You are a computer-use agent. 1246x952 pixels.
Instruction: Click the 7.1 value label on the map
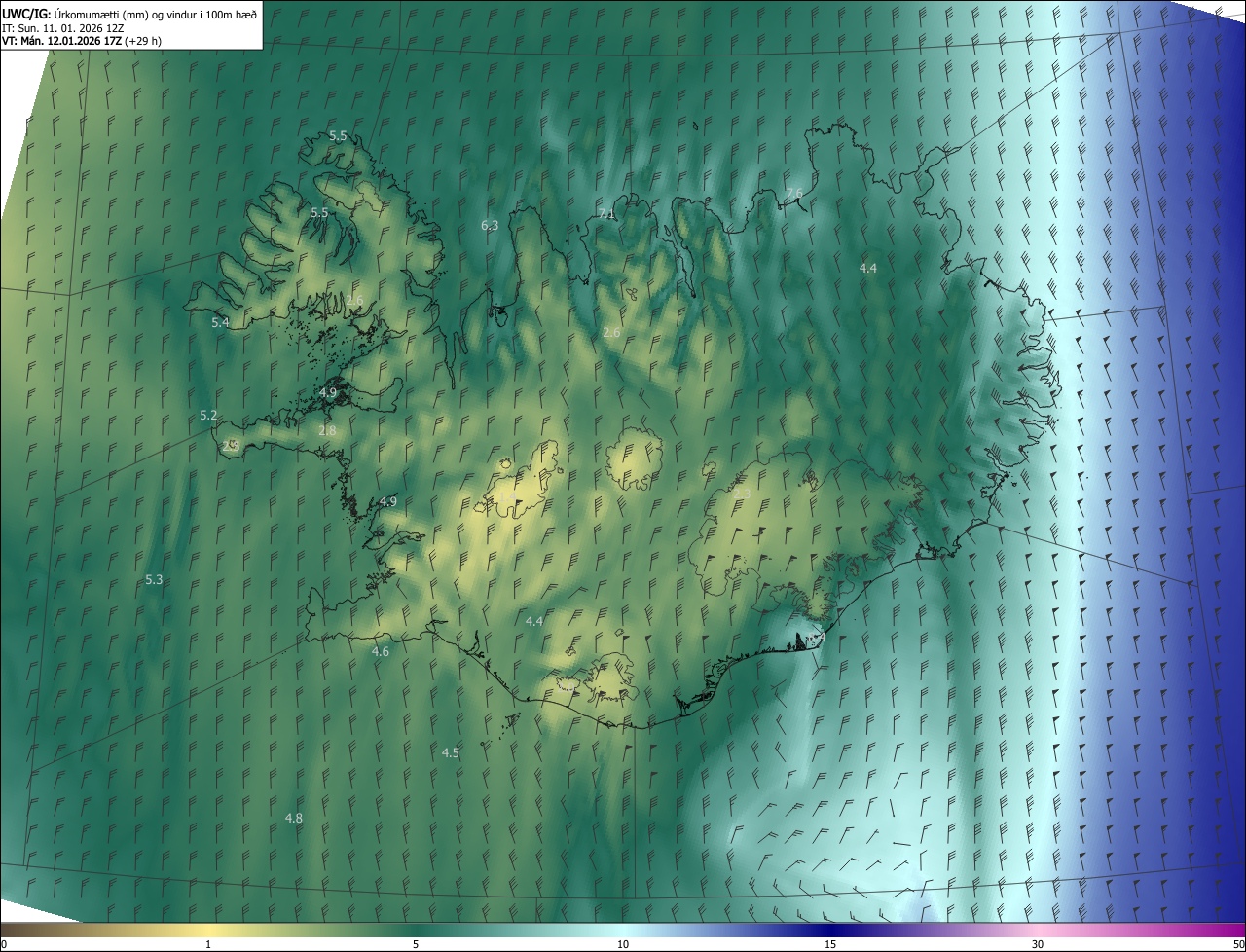[607, 214]
